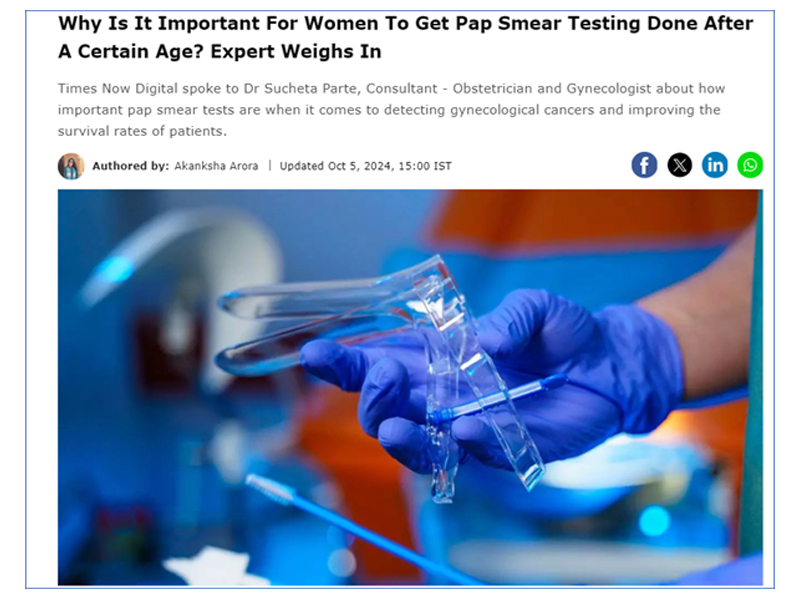Click 'survival rates of patients' text
This screenshot has width=800, height=600.
point(141,131)
